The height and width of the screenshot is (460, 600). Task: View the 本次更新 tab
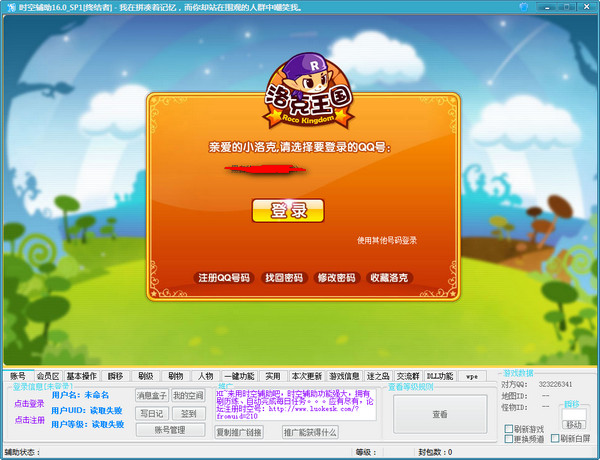(x=307, y=376)
